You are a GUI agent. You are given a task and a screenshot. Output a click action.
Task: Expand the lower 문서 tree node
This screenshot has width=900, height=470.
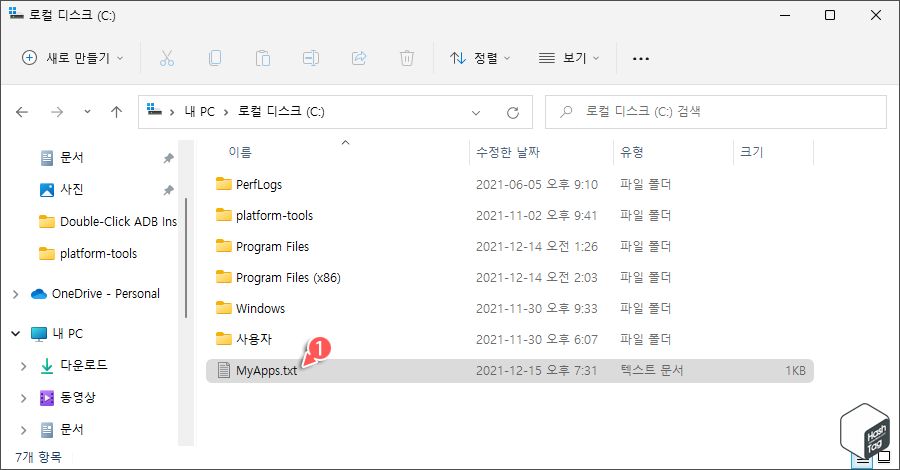pyautogui.click(x=24, y=430)
